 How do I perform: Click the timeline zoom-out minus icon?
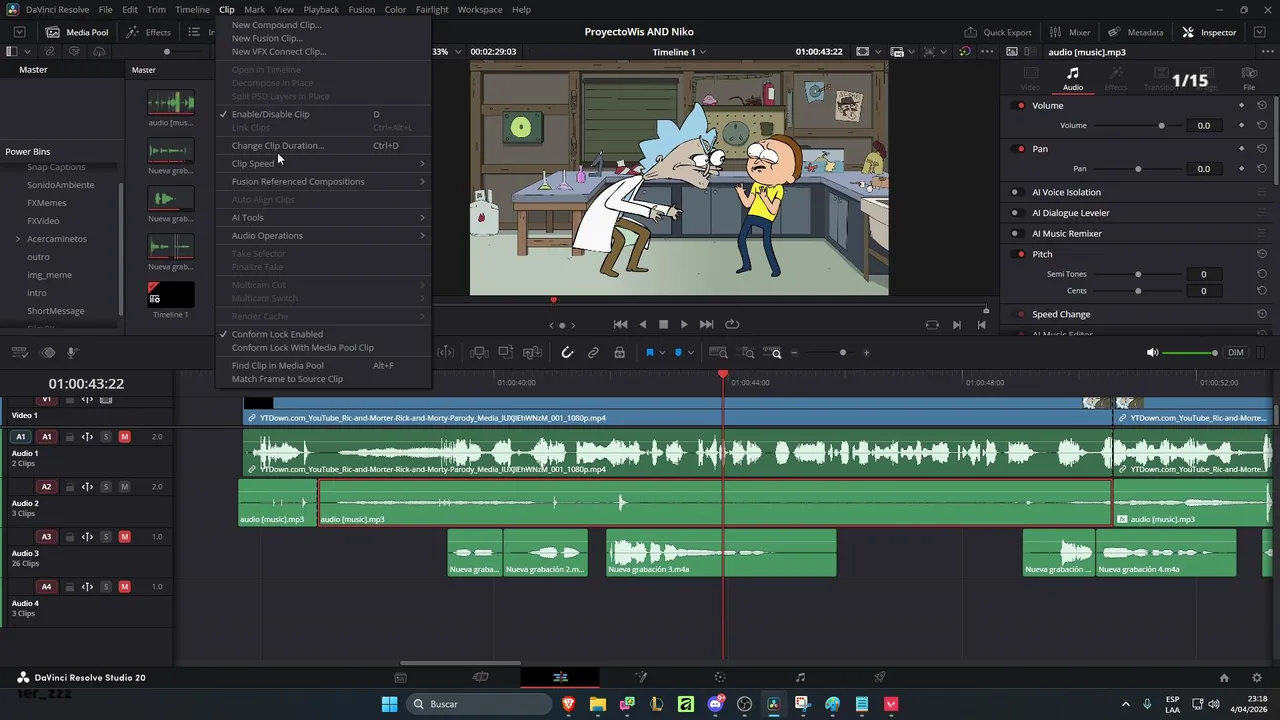pyautogui.click(x=794, y=352)
